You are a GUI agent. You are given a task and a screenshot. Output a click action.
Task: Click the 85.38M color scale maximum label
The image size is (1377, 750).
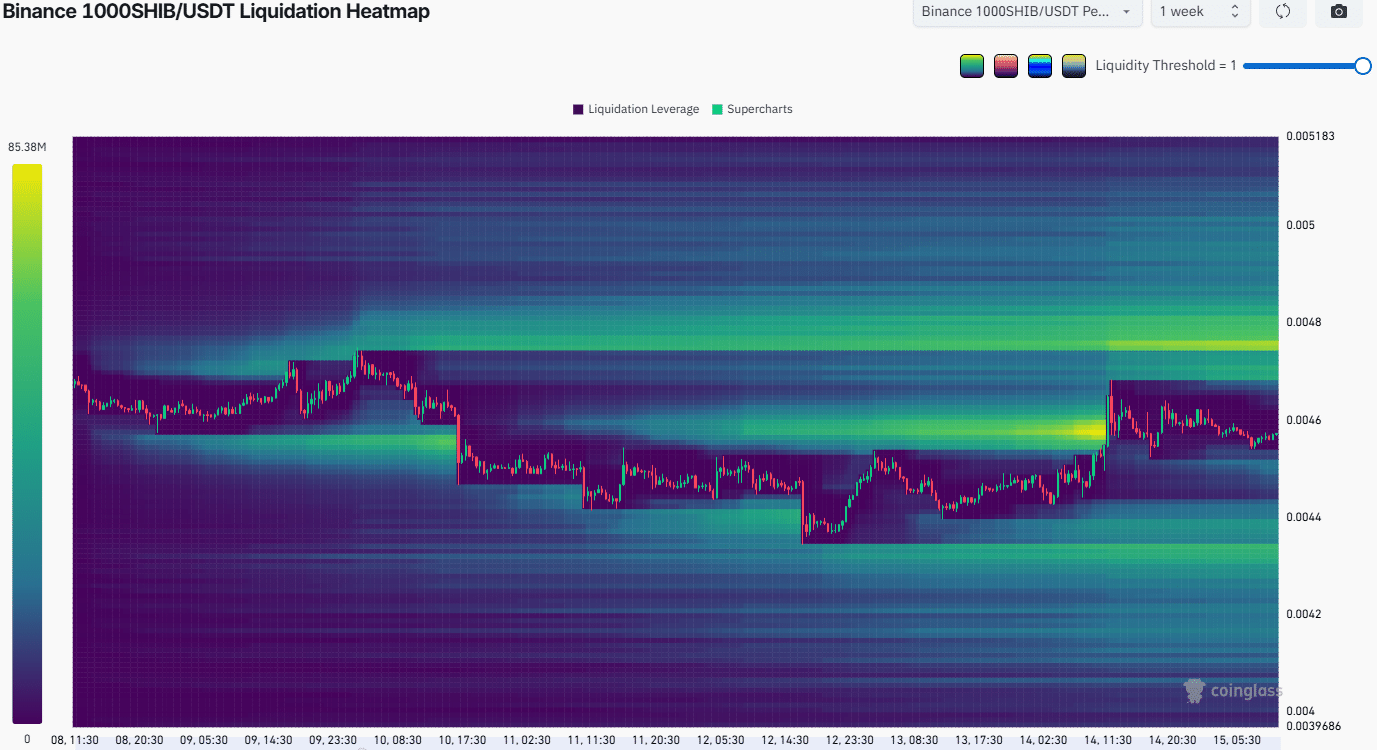(27, 148)
